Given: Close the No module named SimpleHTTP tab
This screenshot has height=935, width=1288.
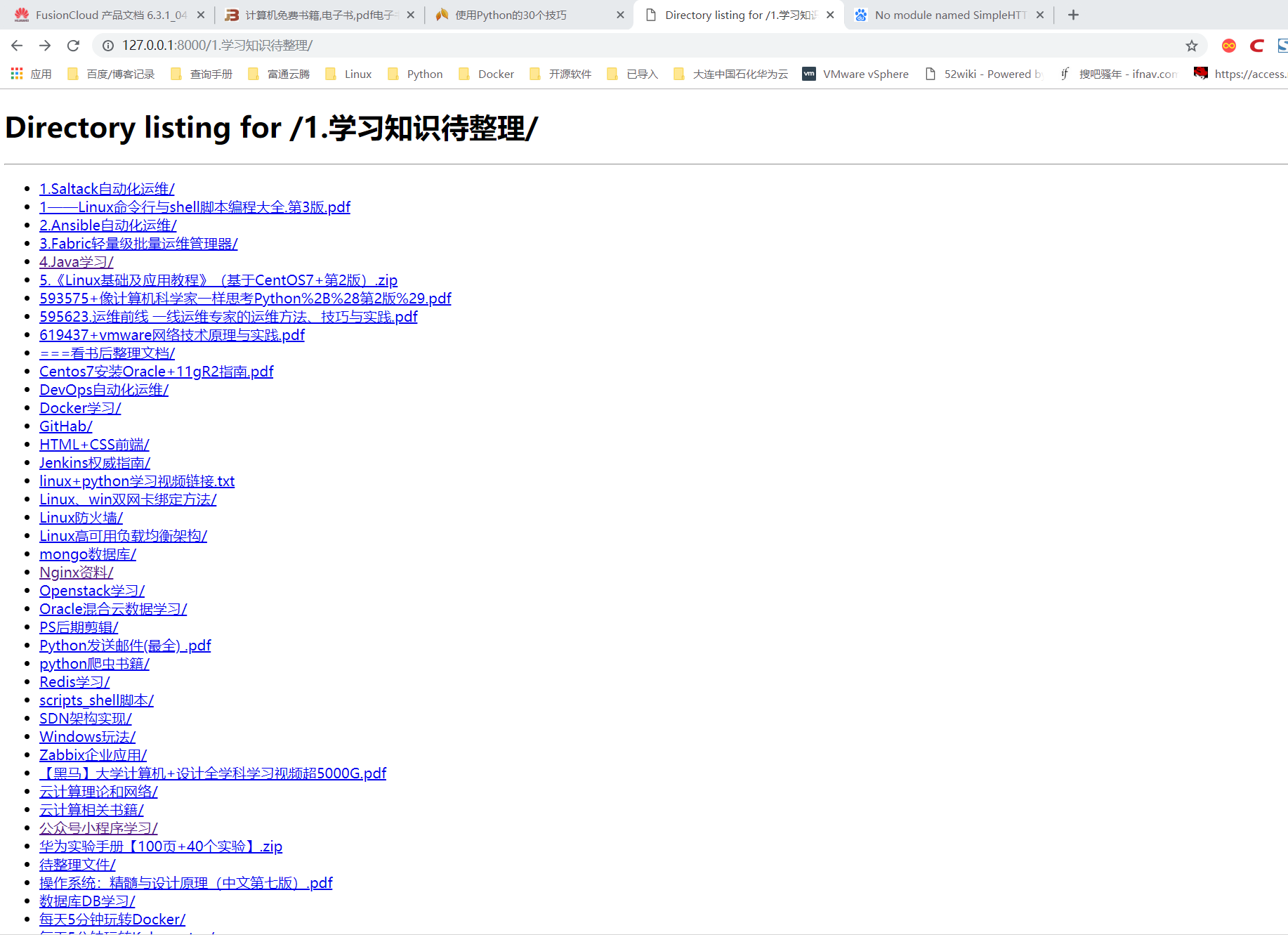Looking at the screenshot, I should 1040,15.
